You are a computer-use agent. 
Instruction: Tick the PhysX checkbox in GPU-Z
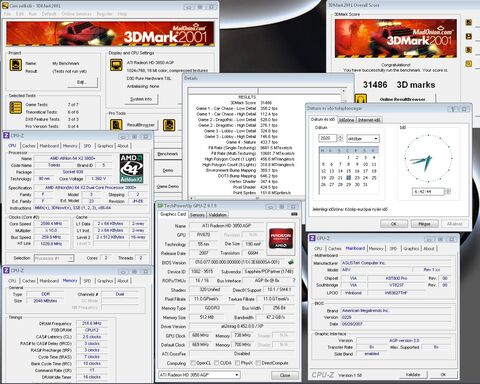[237, 363]
